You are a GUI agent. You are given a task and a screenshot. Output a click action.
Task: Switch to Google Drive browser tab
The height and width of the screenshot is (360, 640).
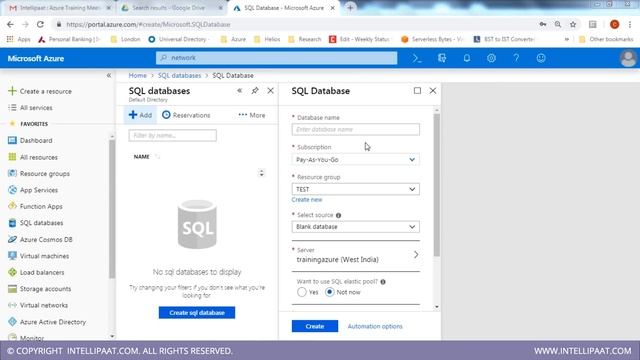(x=172, y=8)
